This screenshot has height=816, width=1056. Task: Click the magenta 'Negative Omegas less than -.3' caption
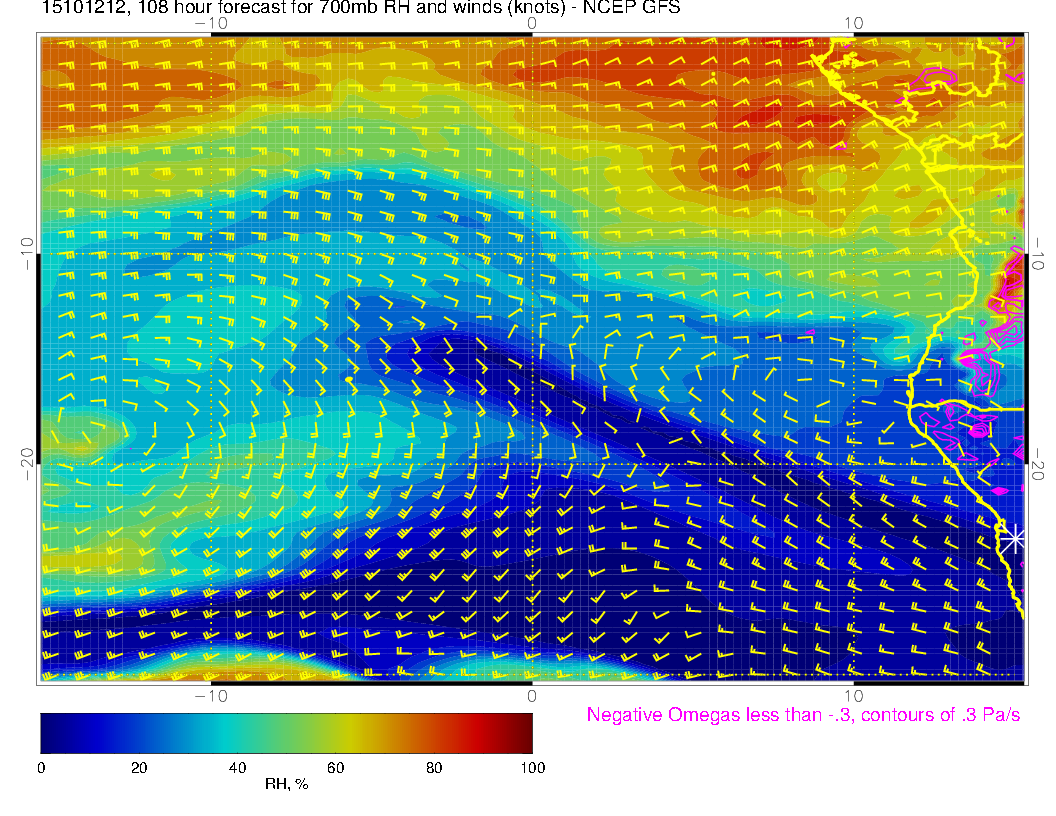[x=803, y=714]
